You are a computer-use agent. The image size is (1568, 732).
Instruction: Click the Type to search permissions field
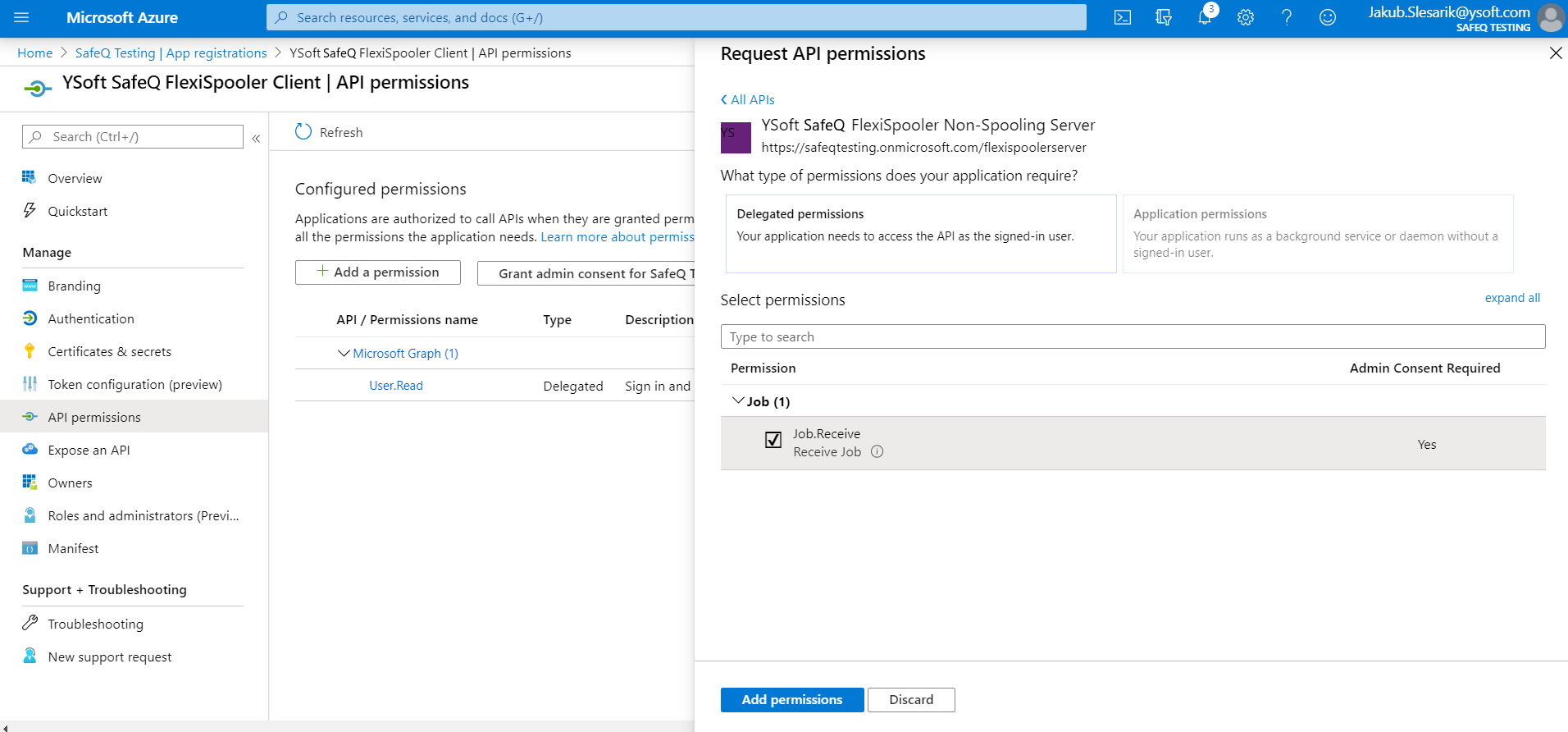coord(1132,336)
